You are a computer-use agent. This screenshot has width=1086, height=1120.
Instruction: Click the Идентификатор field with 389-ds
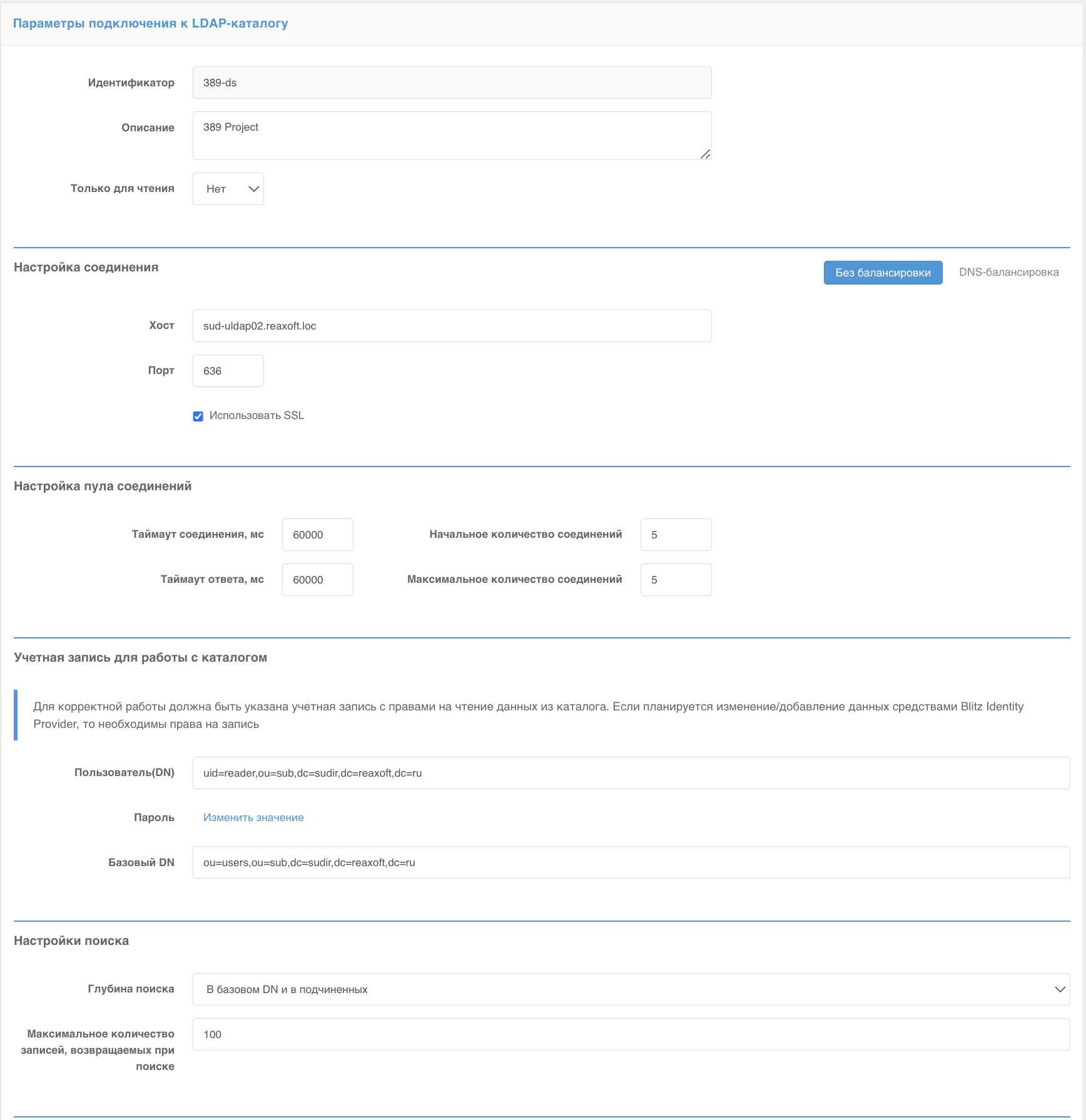point(452,83)
